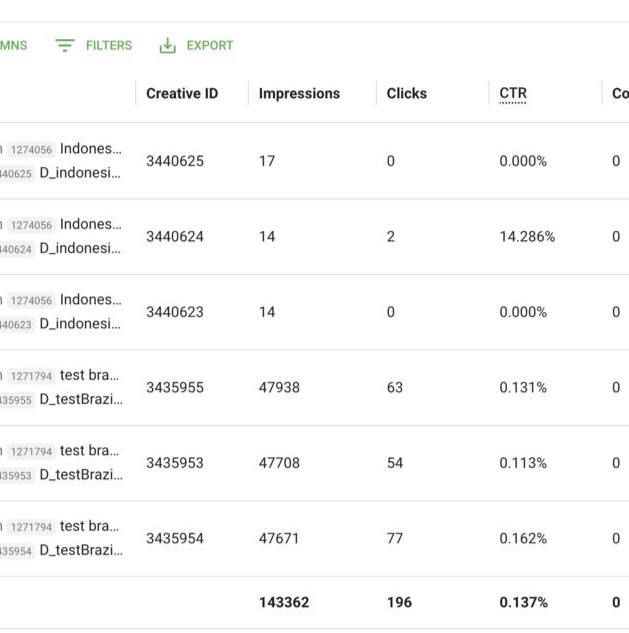Click the clicks value 77
The image size is (629, 633).
pos(395,538)
